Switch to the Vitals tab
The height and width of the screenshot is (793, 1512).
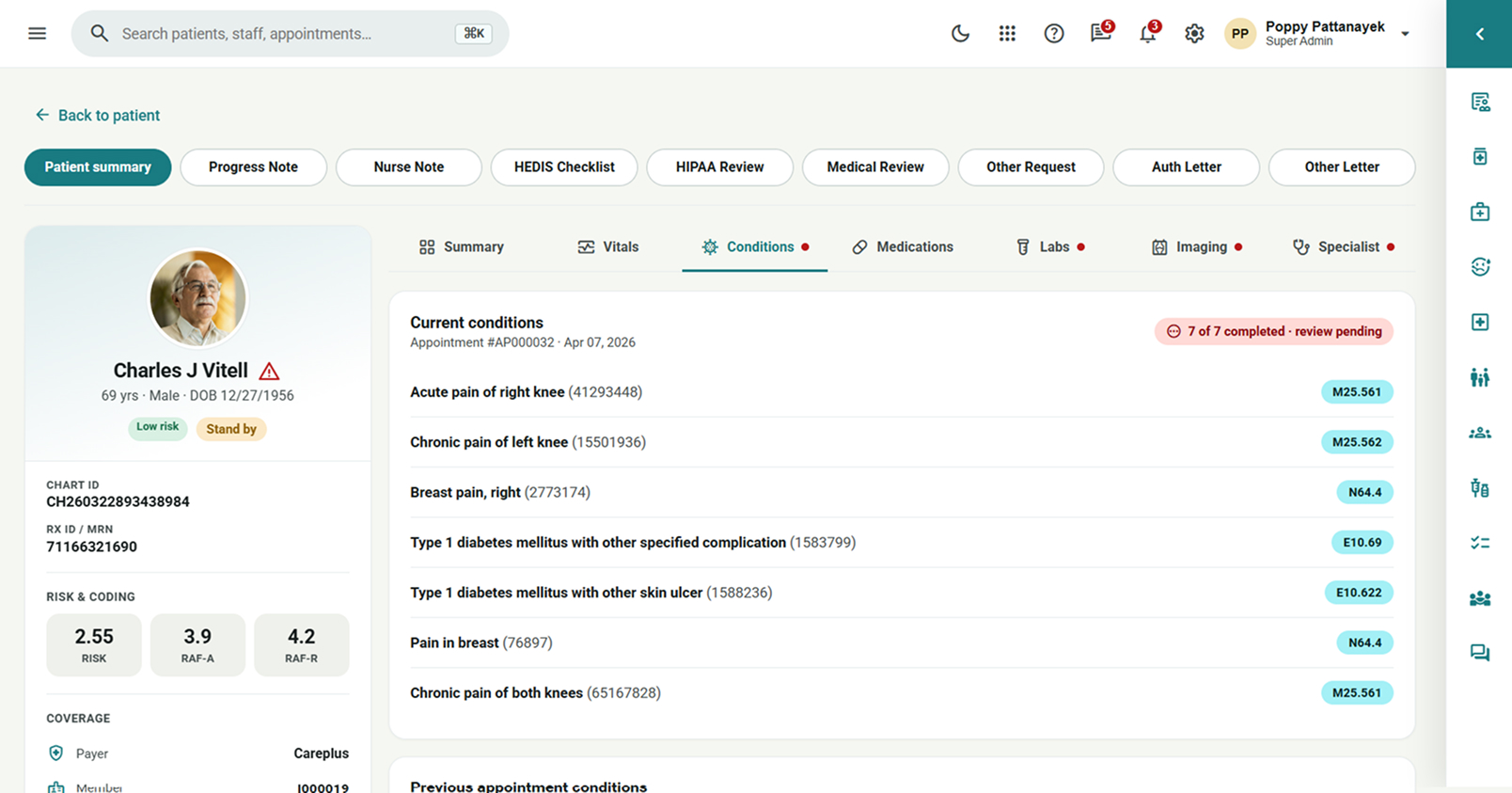tap(608, 246)
